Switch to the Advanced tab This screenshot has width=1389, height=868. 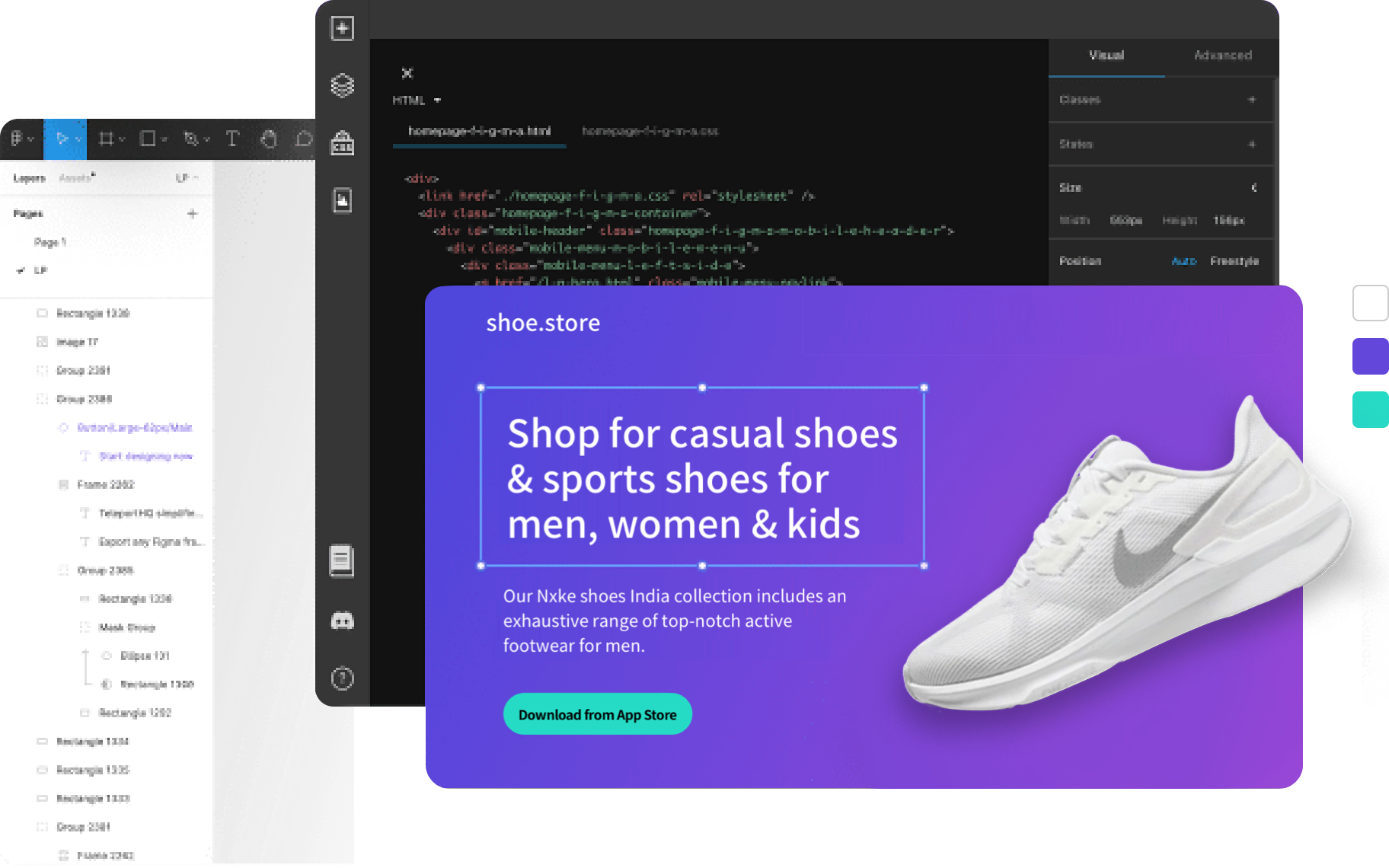point(1222,56)
